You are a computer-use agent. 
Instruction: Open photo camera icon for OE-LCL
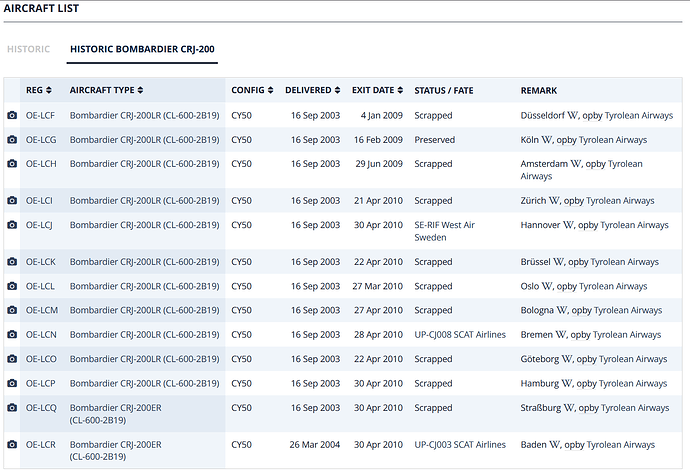[12, 286]
